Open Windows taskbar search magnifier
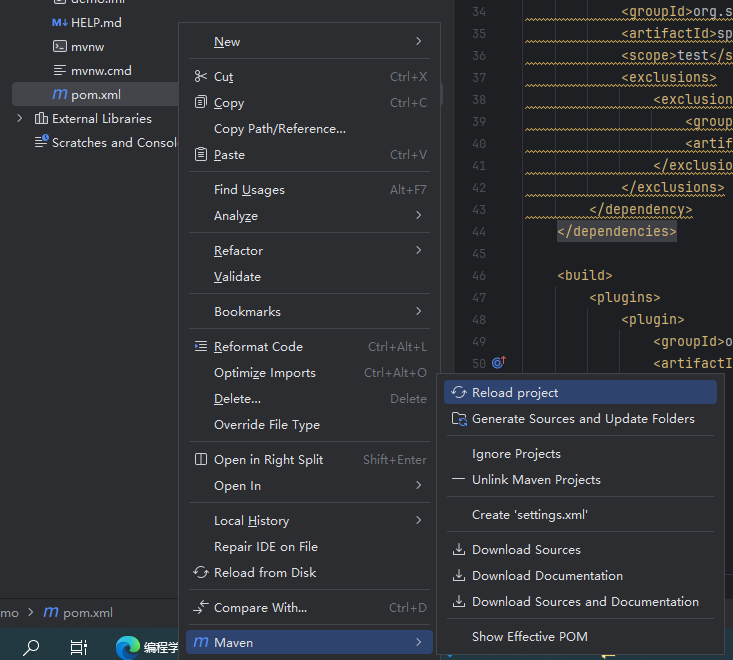This screenshot has width=733, height=660. click(31, 647)
